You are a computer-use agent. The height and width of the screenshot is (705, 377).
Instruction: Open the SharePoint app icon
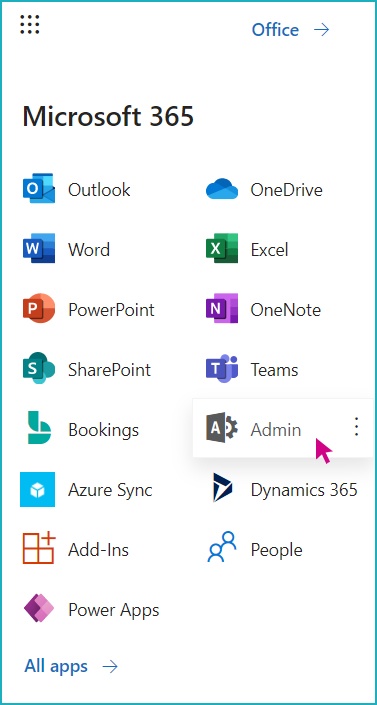pos(39,369)
